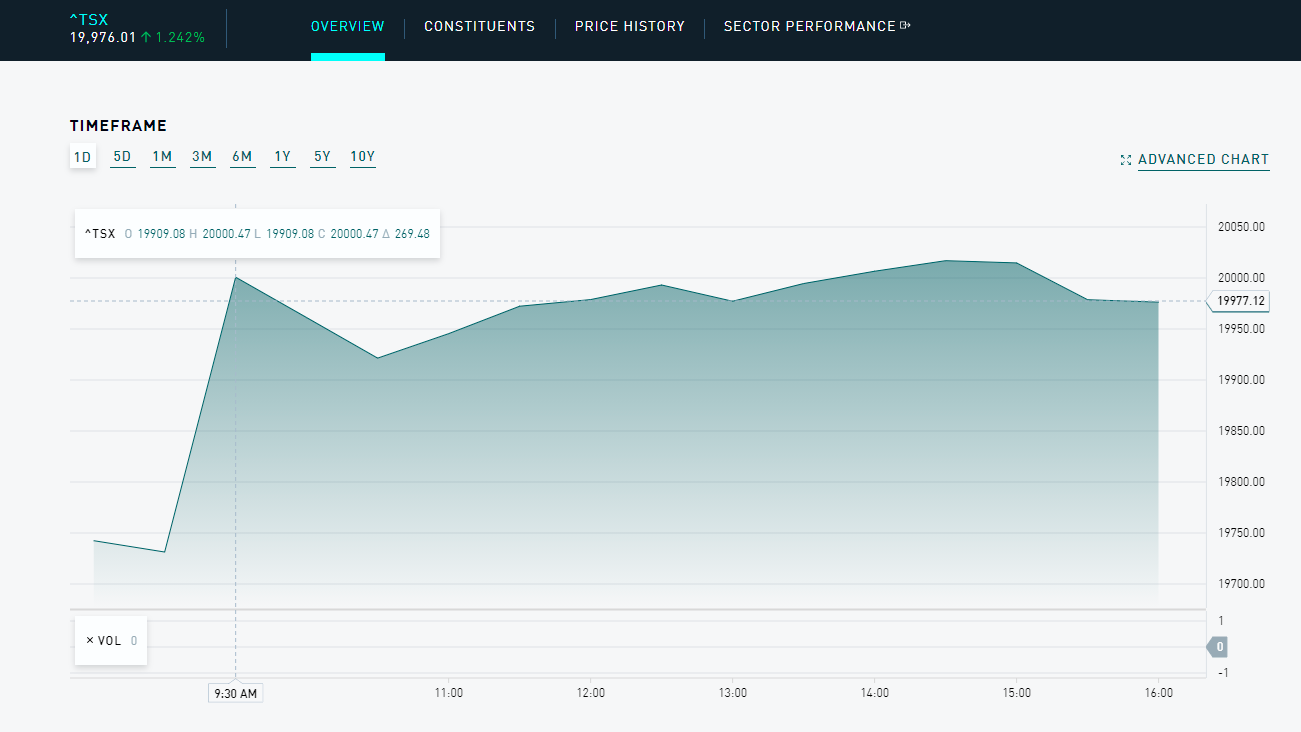This screenshot has height=732, width=1301.
Task: Switch to the Constituents tab
Action: coord(480,27)
